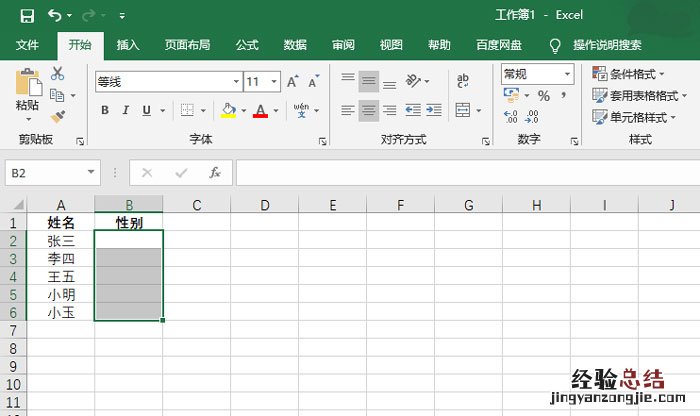Screen dimensions: 700x416
Task: Open 条件格式 conditional formatting
Action: click(x=629, y=74)
